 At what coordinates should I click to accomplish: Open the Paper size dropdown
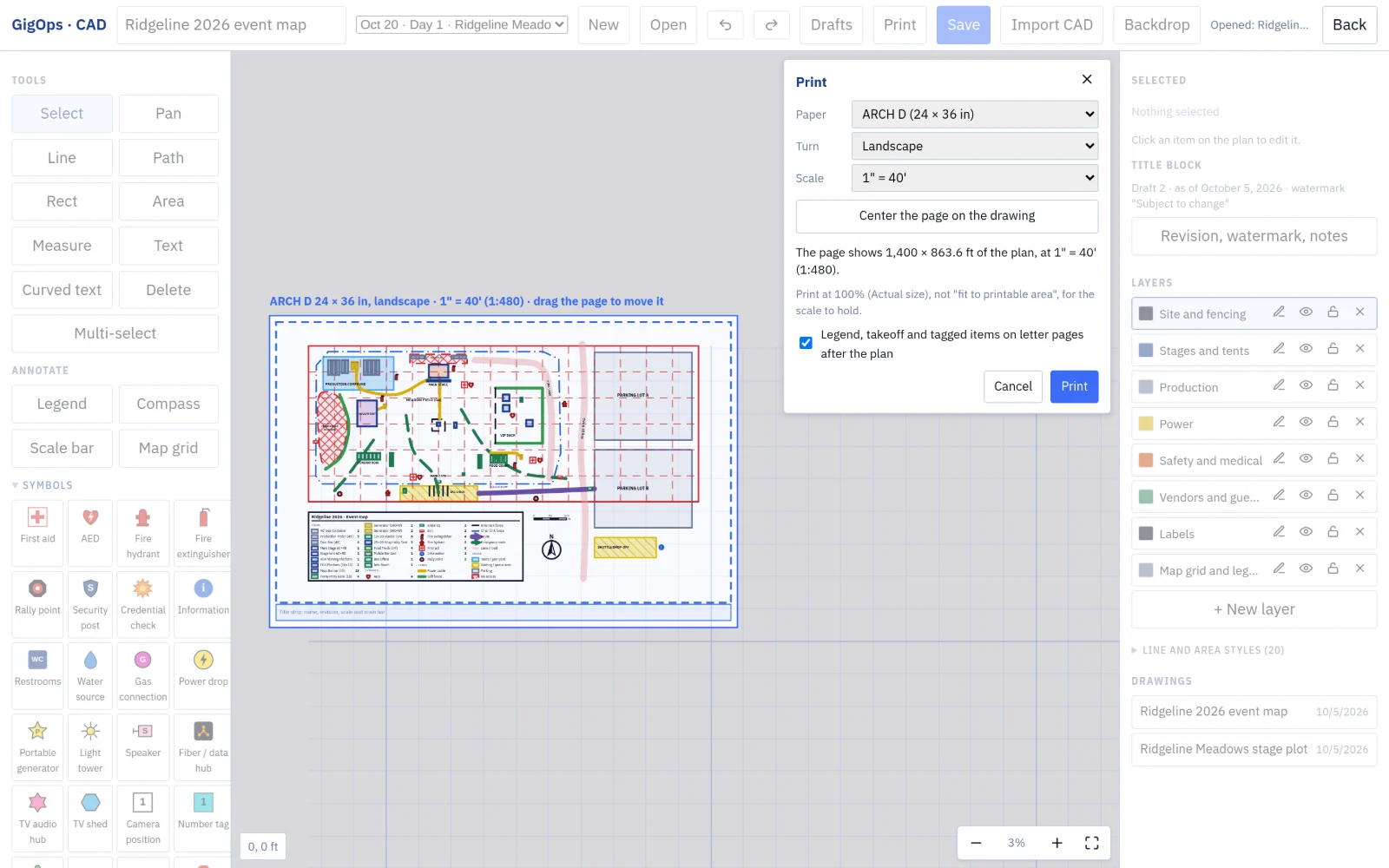coord(974,115)
